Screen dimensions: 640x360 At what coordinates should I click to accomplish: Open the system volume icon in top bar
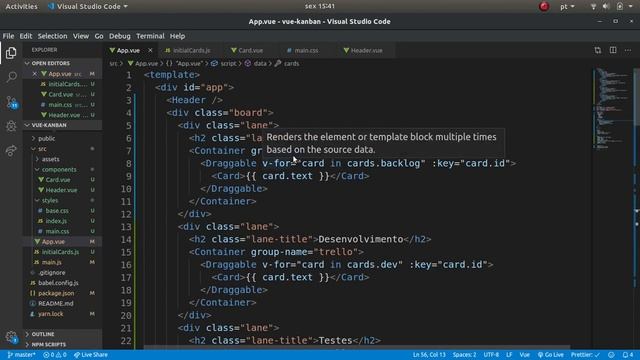(x=606, y=6)
